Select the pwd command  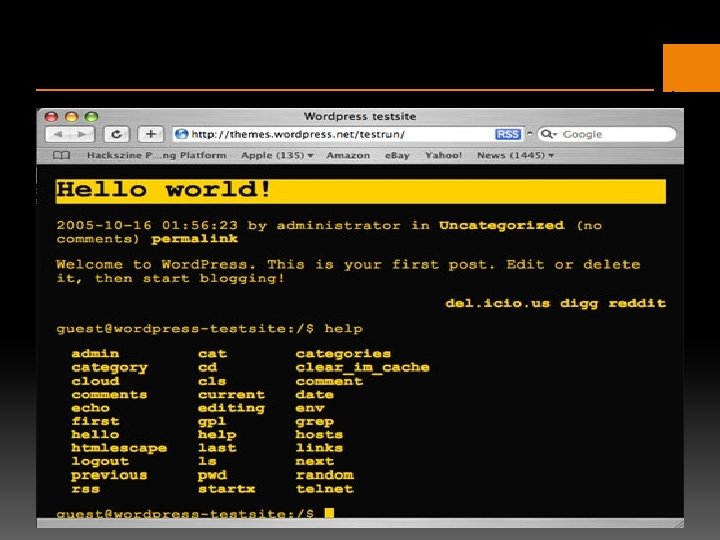coord(213,475)
